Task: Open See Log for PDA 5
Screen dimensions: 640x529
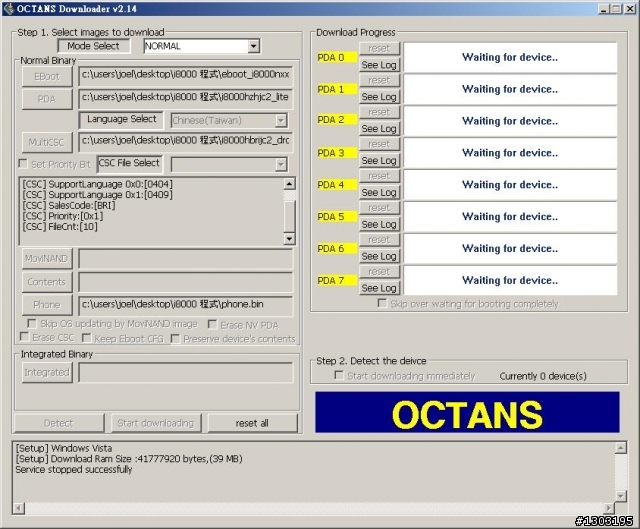Action: pyautogui.click(x=379, y=224)
